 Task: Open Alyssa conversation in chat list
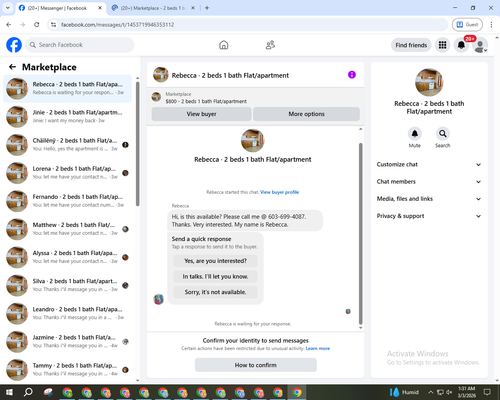[x=67, y=257]
